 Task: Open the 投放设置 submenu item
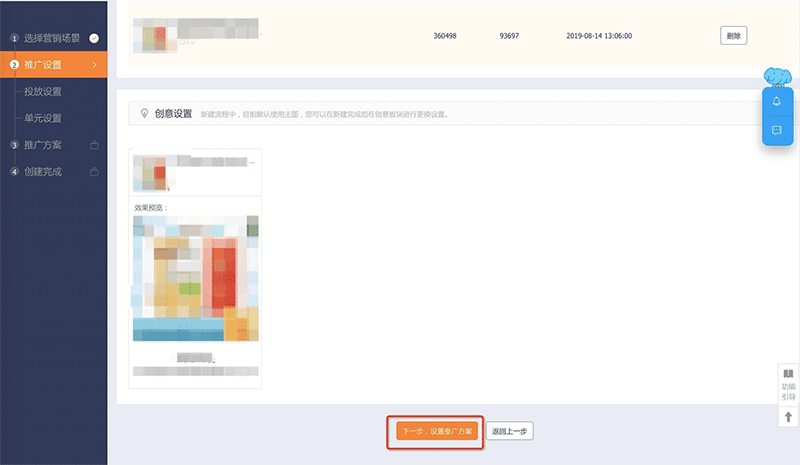coord(43,92)
